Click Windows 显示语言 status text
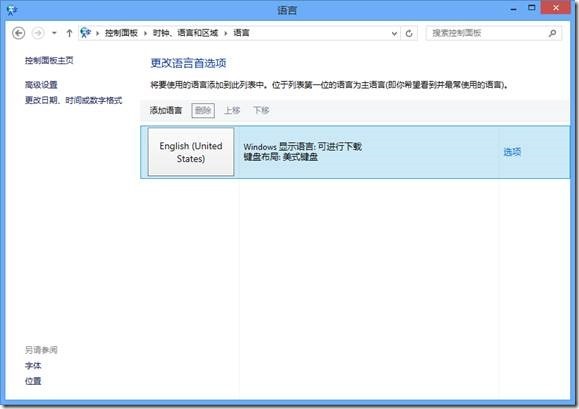This screenshot has width=579, height=409. click(302, 147)
